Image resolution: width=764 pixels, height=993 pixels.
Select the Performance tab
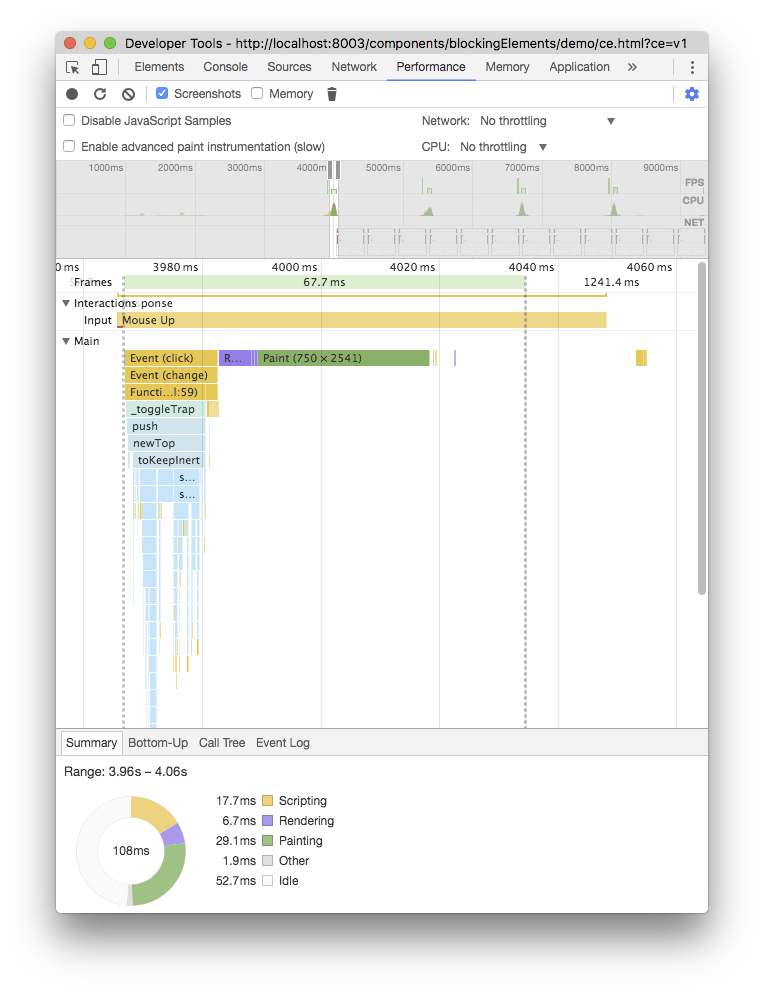(x=431, y=67)
